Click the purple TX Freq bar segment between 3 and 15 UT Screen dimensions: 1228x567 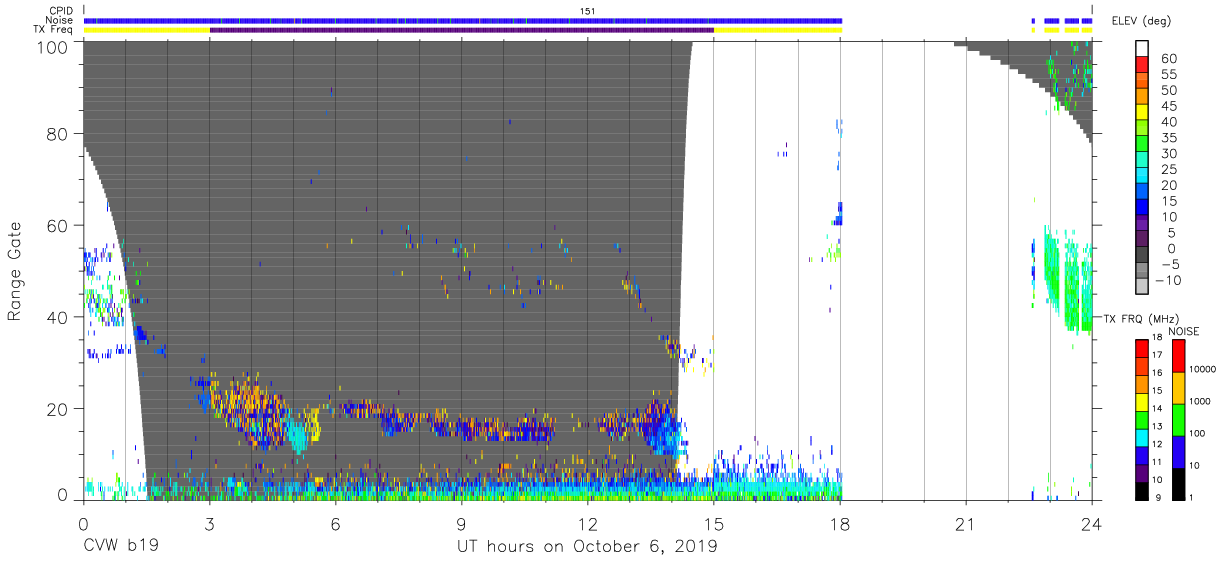coord(461,30)
